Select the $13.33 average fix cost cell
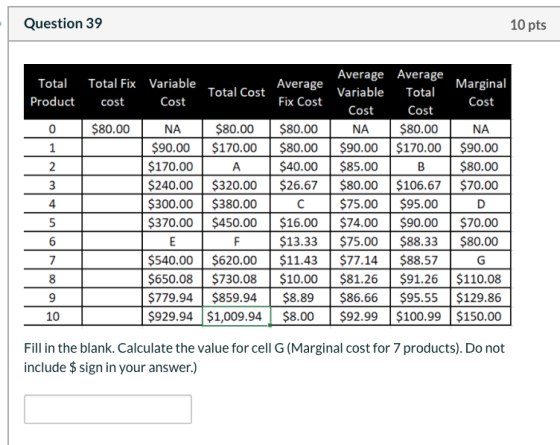560x445 pixels. coord(301,241)
